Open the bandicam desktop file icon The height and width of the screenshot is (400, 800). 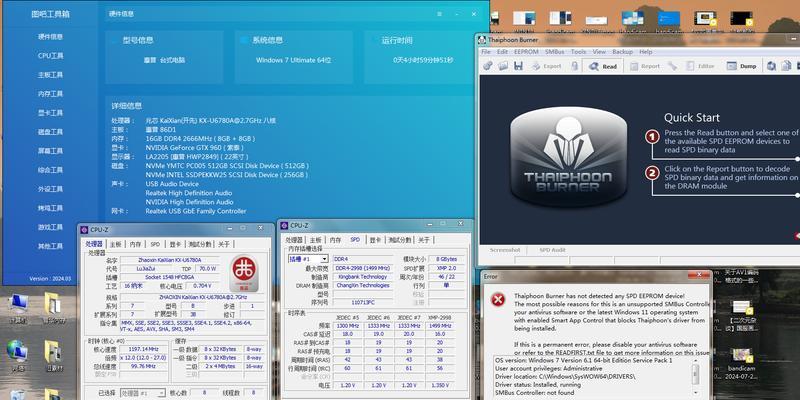739,362
